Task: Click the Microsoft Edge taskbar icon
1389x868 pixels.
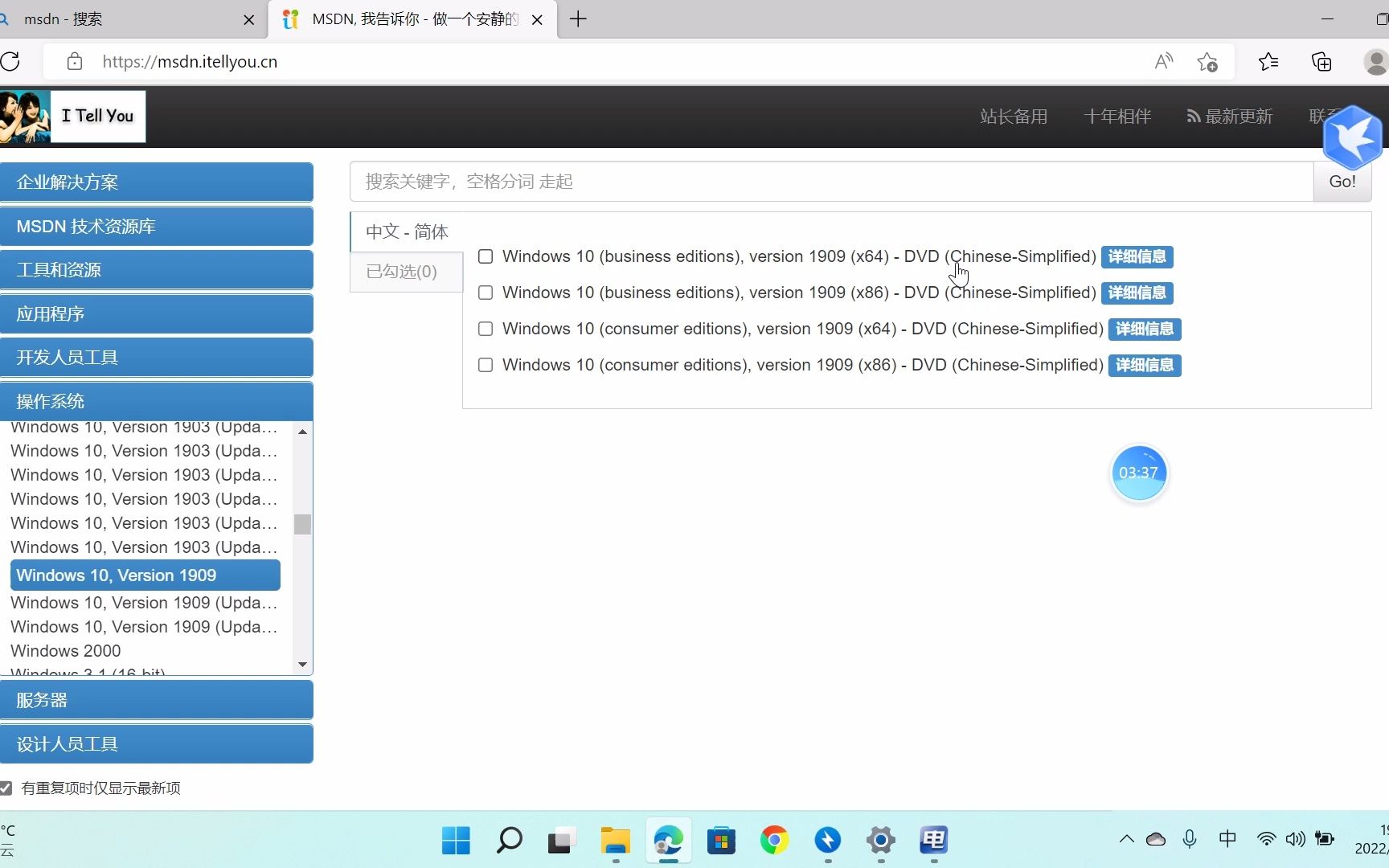Action: tap(668, 841)
